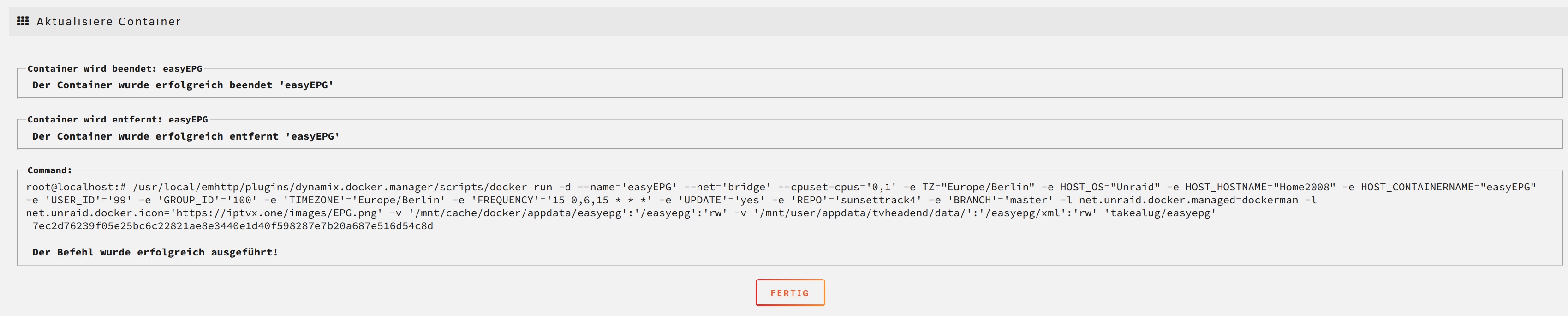Click the 'root@localhost:#' prompt text

(x=76, y=187)
